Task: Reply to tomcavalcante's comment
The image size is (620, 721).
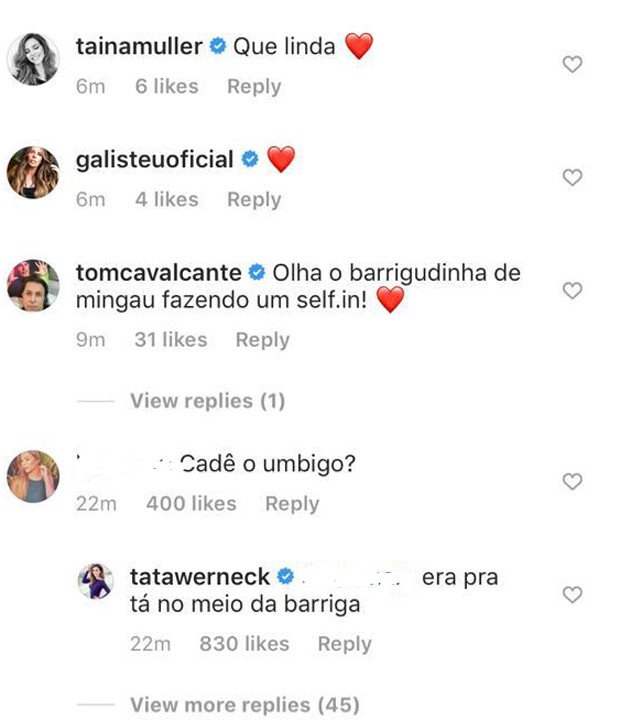Action: point(262,340)
